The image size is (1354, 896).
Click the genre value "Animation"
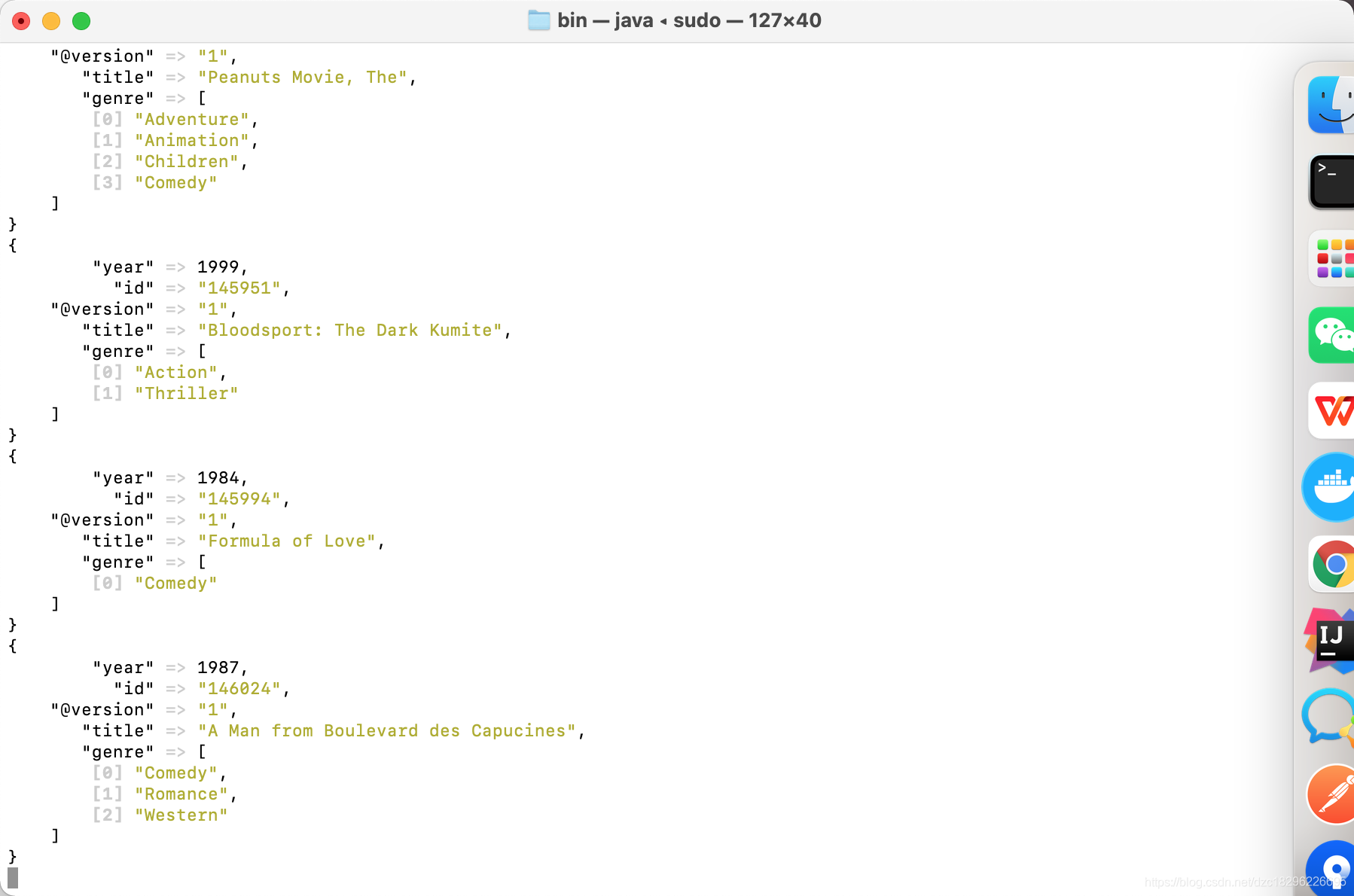(192, 141)
